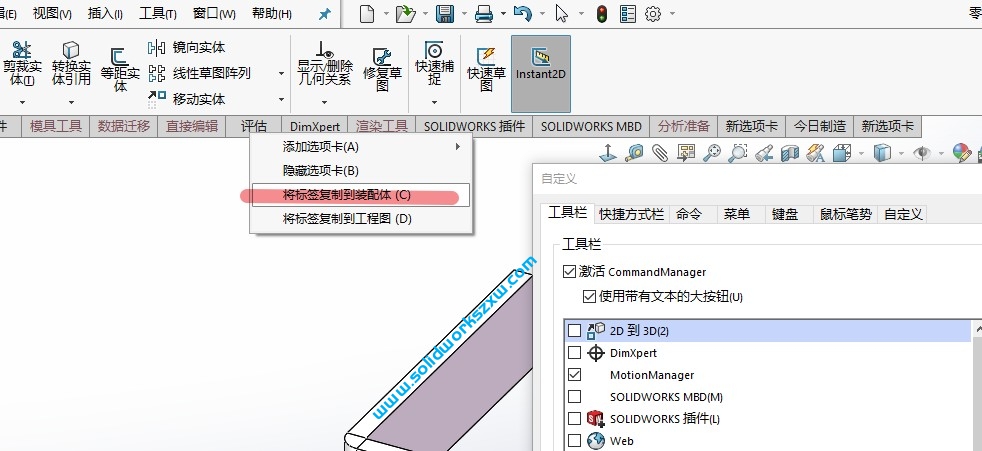The width and height of the screenshot is (982, 451).
Task: Click the Open file folder icon
Action: (x=406, y=14)
